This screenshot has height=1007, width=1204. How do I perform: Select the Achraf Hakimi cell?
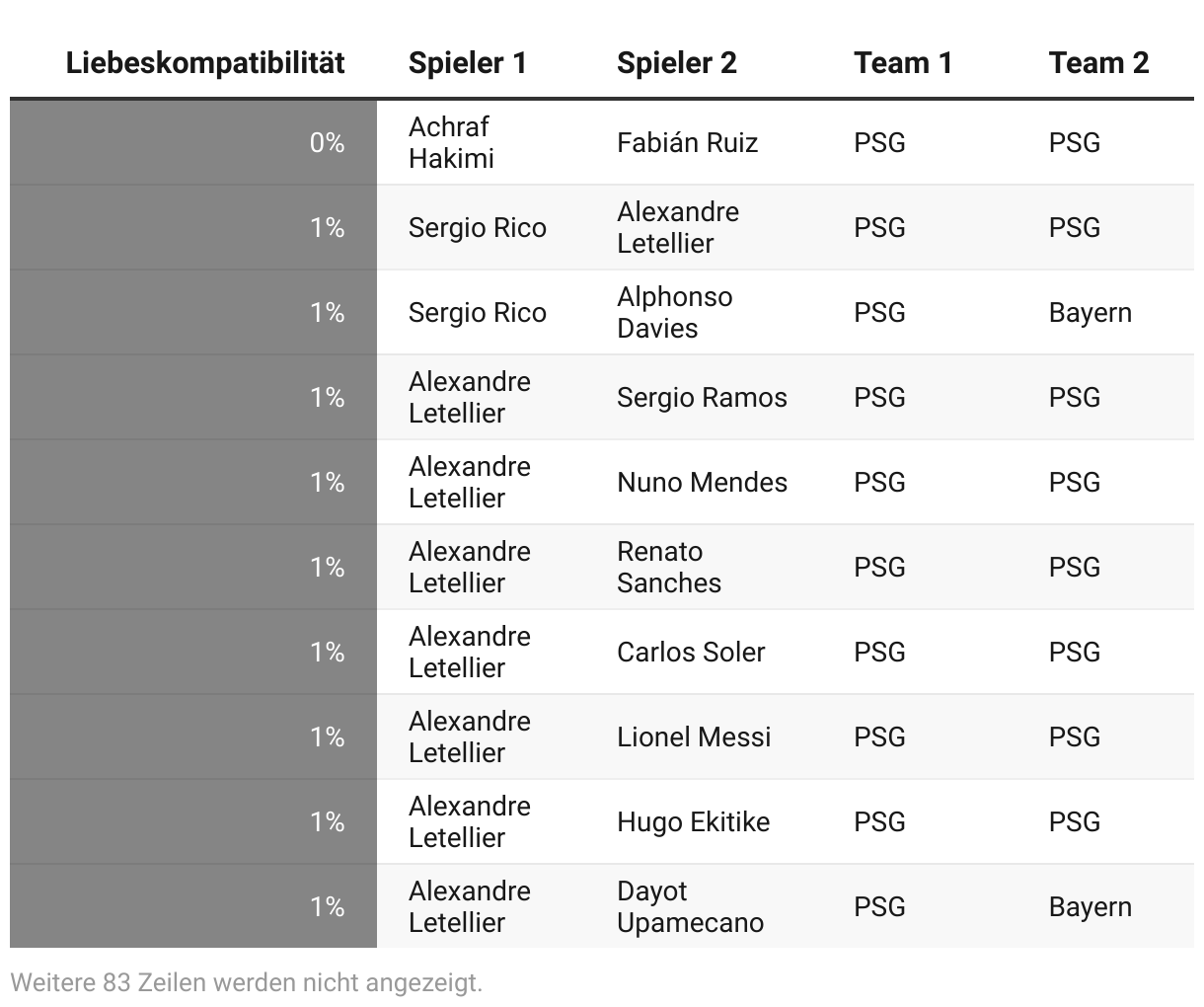451,143
